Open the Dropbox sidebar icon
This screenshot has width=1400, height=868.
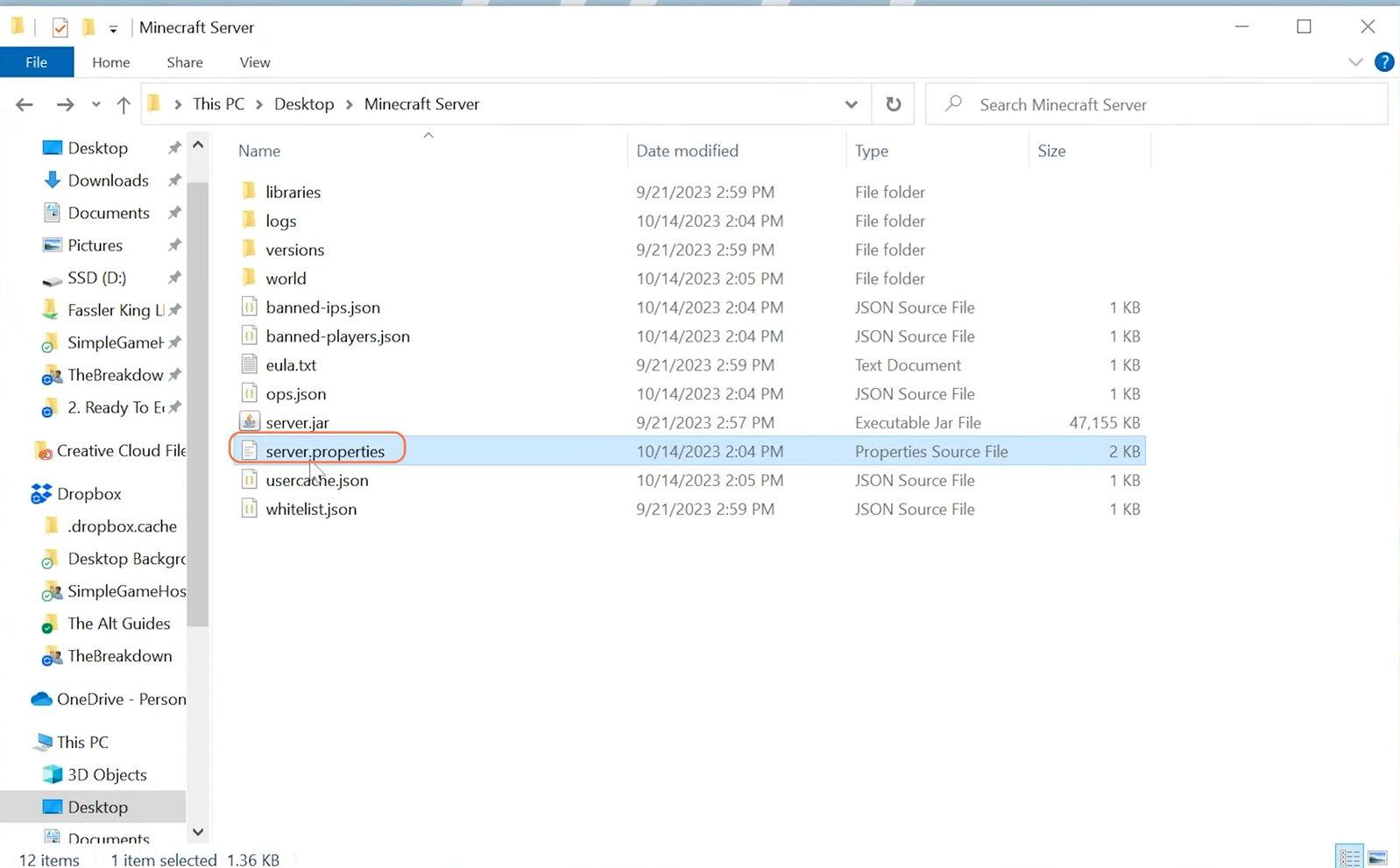coord(40,494)
